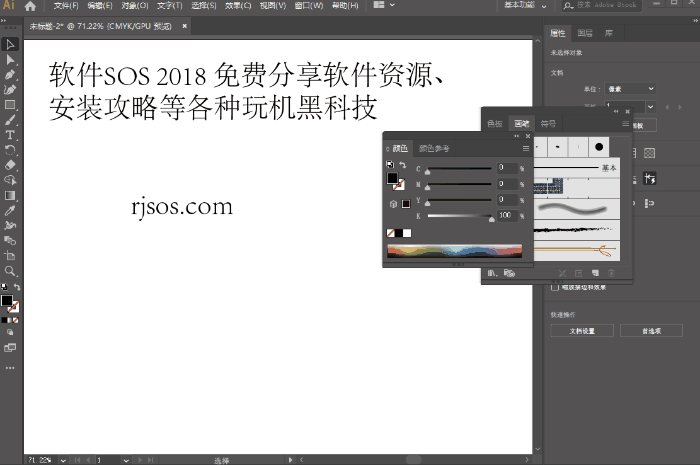Open Brushes panel hamburger menu
The image size is (700, 465).
(x=625, y=124)
